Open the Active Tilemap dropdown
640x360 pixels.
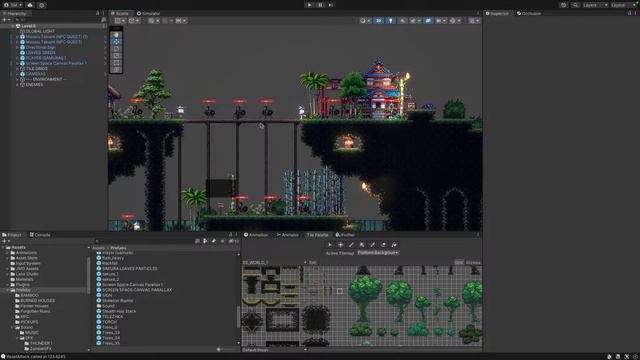coord(378,253)
